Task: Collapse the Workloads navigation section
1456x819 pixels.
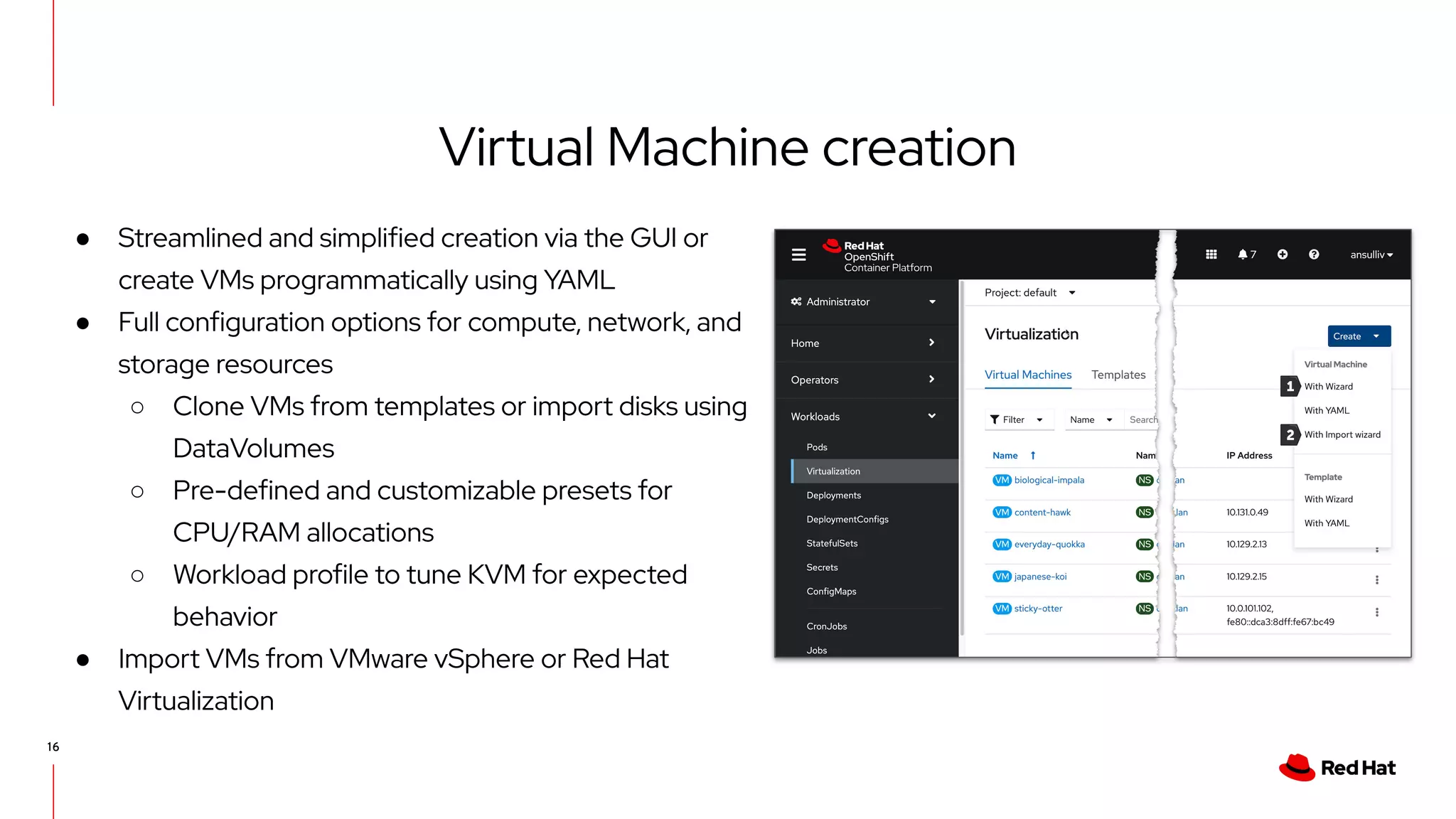Action: (x=863, y=417)
